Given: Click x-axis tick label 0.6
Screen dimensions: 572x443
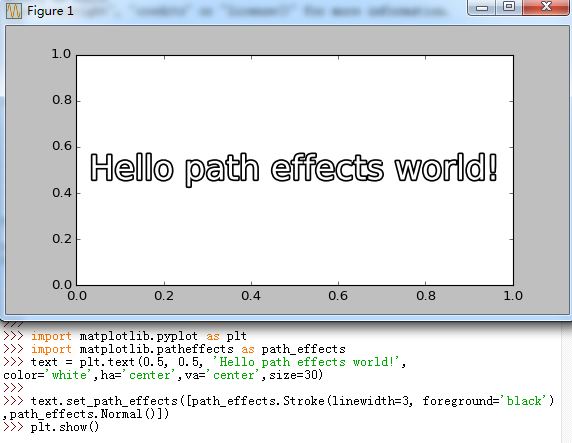Looking at the screenshot, I should 338,296.
